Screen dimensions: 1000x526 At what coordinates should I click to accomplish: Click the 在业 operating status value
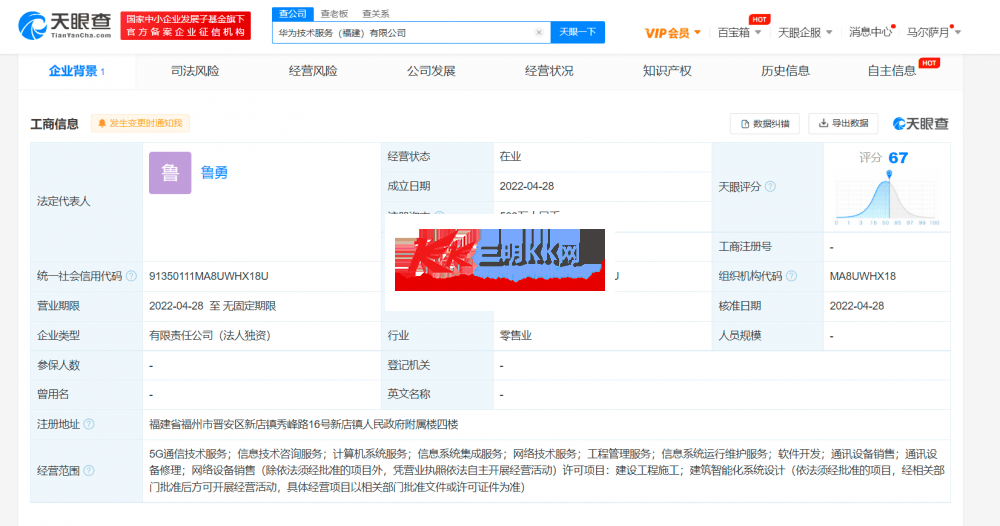pos(510,157)
